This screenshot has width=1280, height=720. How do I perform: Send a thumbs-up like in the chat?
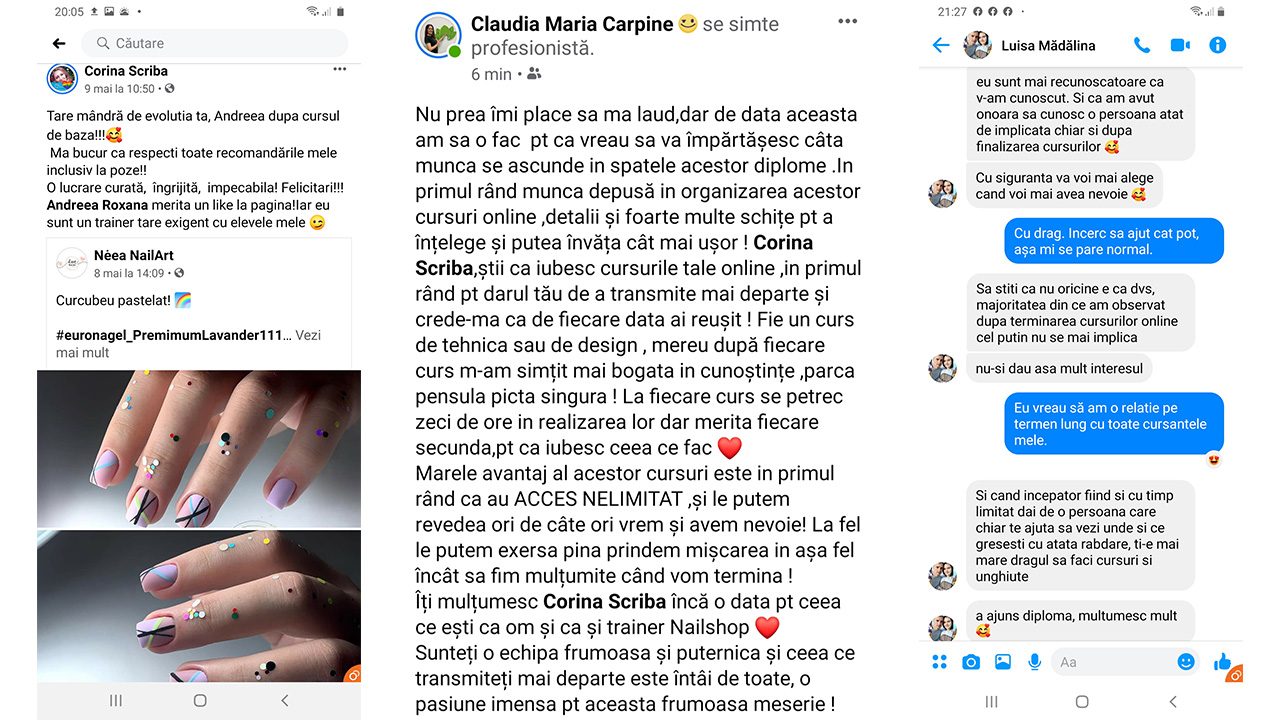[x=1222, y=662]
